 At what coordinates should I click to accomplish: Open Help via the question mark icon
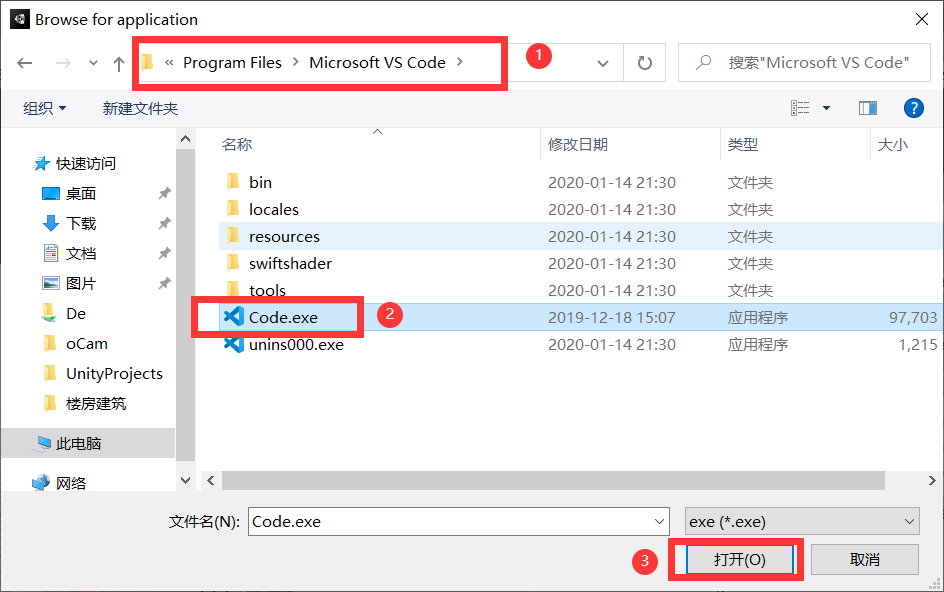[914, 108]
